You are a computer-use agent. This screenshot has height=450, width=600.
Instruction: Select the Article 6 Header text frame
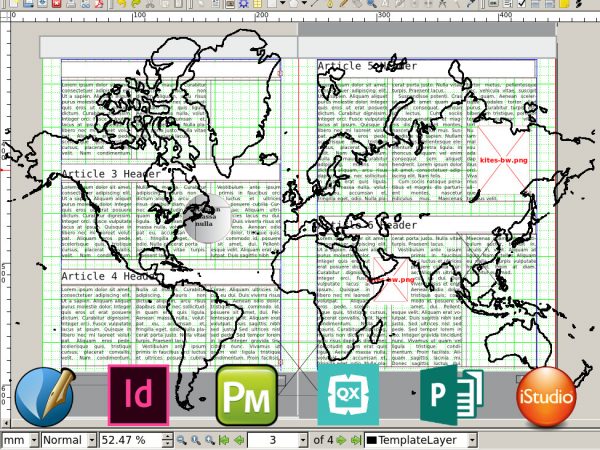(426, 225)
